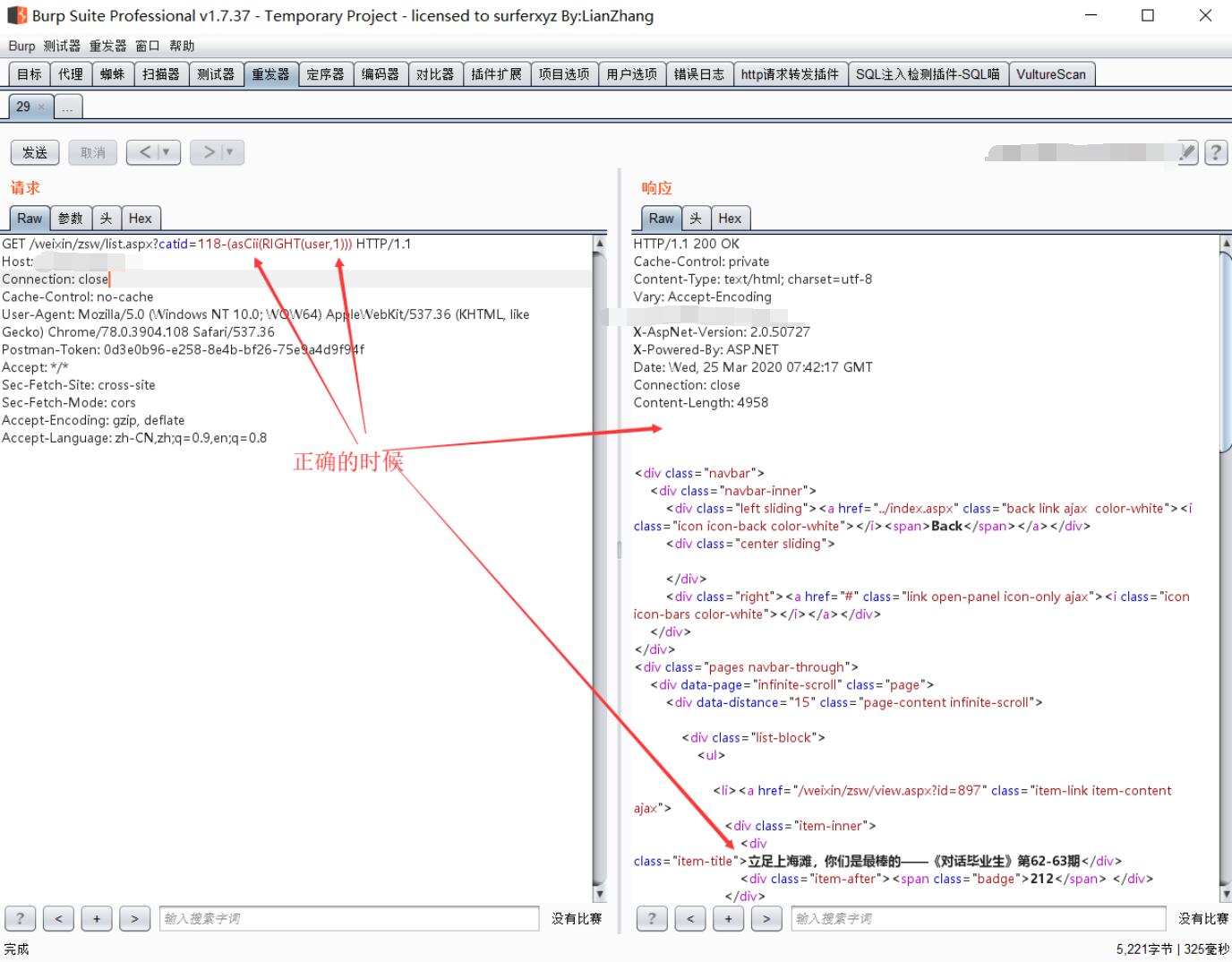The image size is (1232, 962).
Task: Click the Burp Suite logo in title bar
Action: (x=17, y=15)
